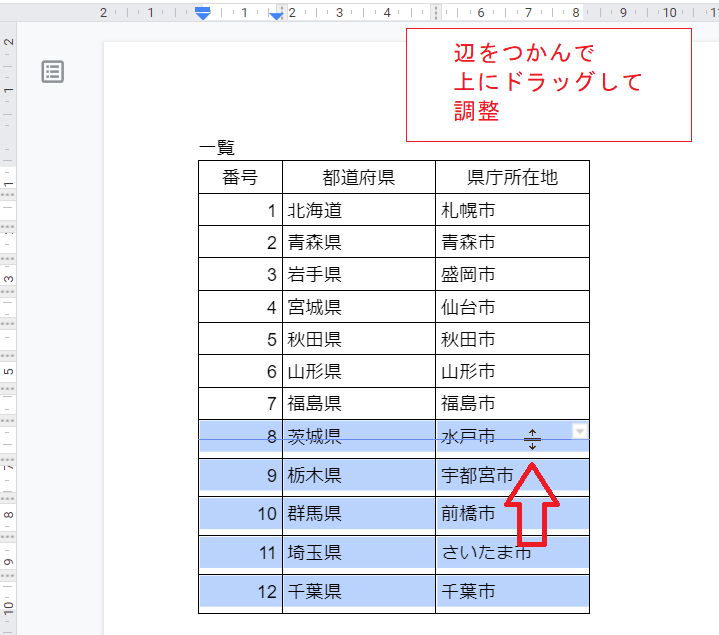Click the number 3 cell in 岩手県 row
The height and width of the screenshot is (635, 719).
(240, 274)
